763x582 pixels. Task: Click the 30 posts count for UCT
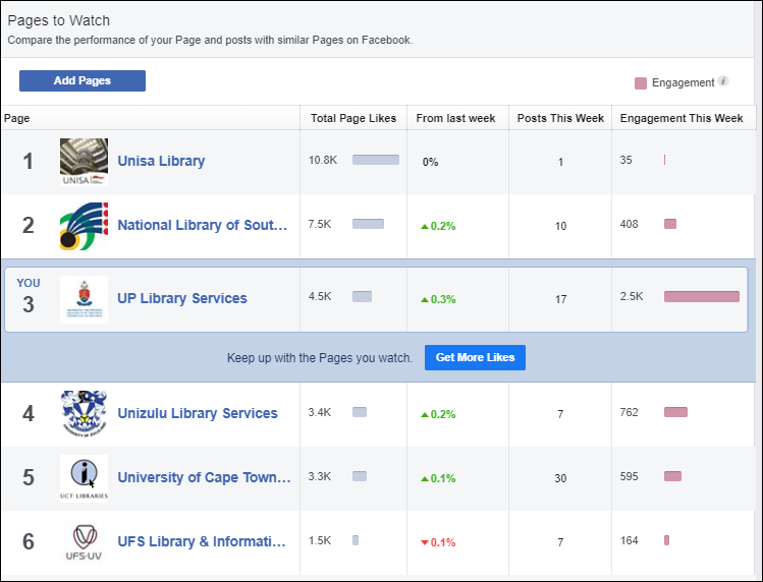(560, 478)
